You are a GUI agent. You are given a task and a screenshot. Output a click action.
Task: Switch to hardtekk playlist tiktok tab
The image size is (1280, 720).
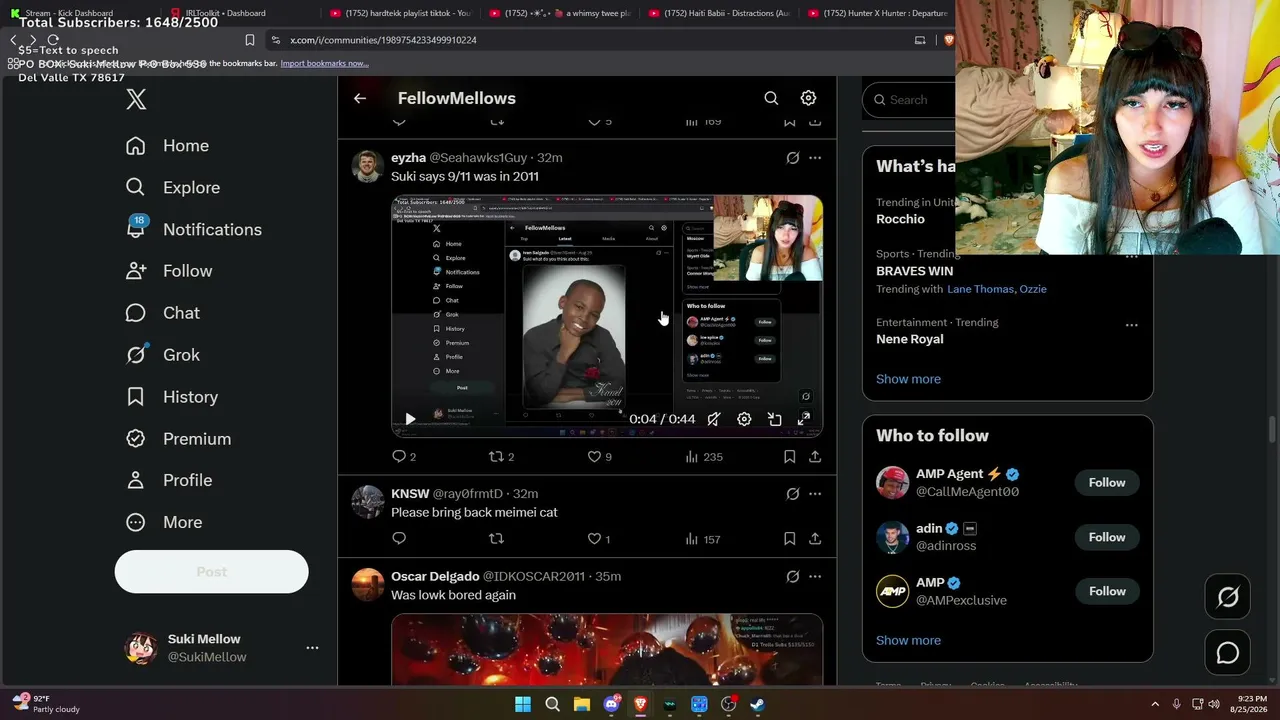(400, 13)
